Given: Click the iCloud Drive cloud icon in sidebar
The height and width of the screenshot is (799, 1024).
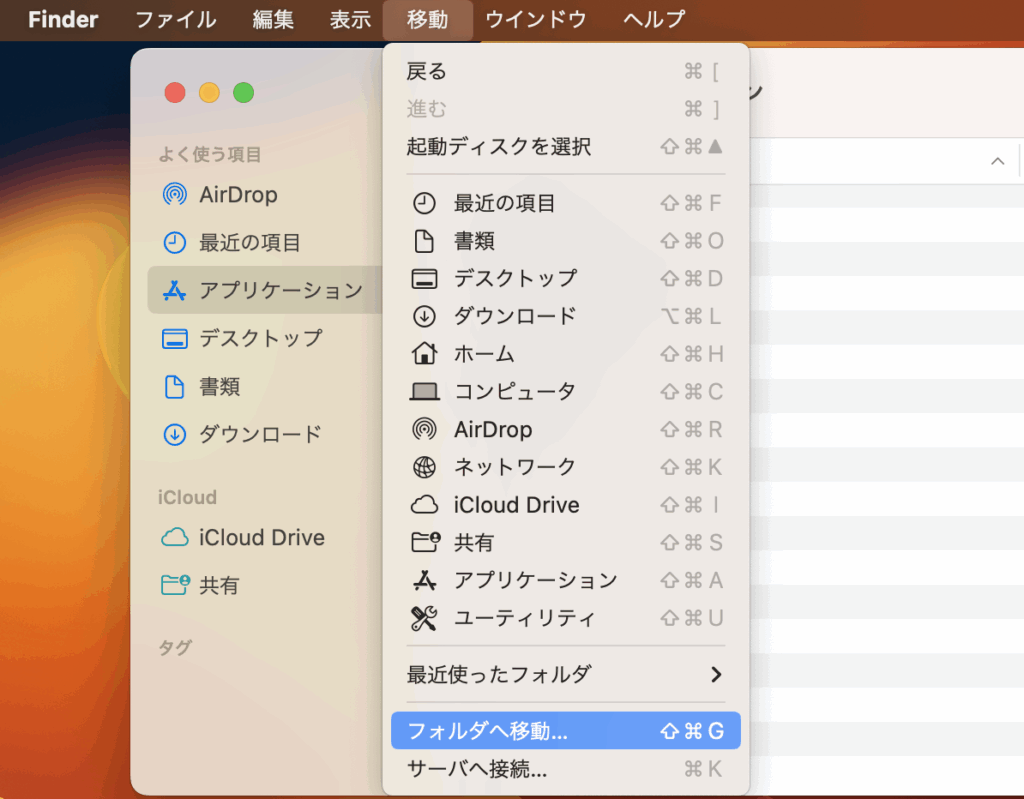Looking at the screenshot, I should (175, 538).
